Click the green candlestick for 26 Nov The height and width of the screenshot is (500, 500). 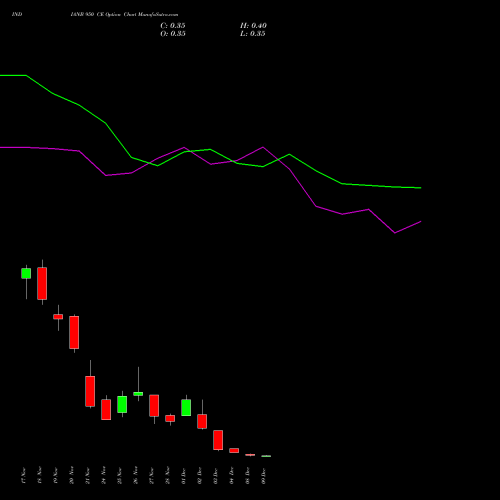click(138, 394)
